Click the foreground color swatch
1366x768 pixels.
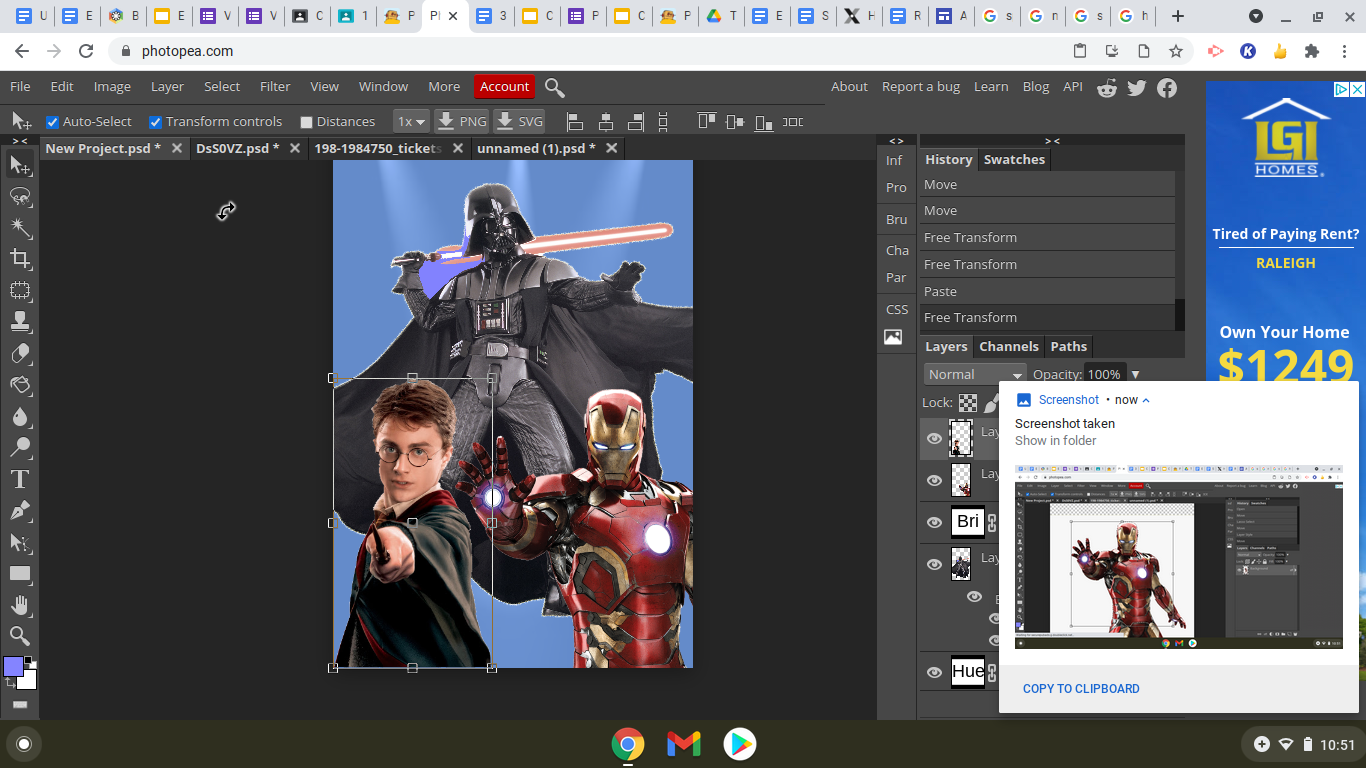(x=13, y=667)
